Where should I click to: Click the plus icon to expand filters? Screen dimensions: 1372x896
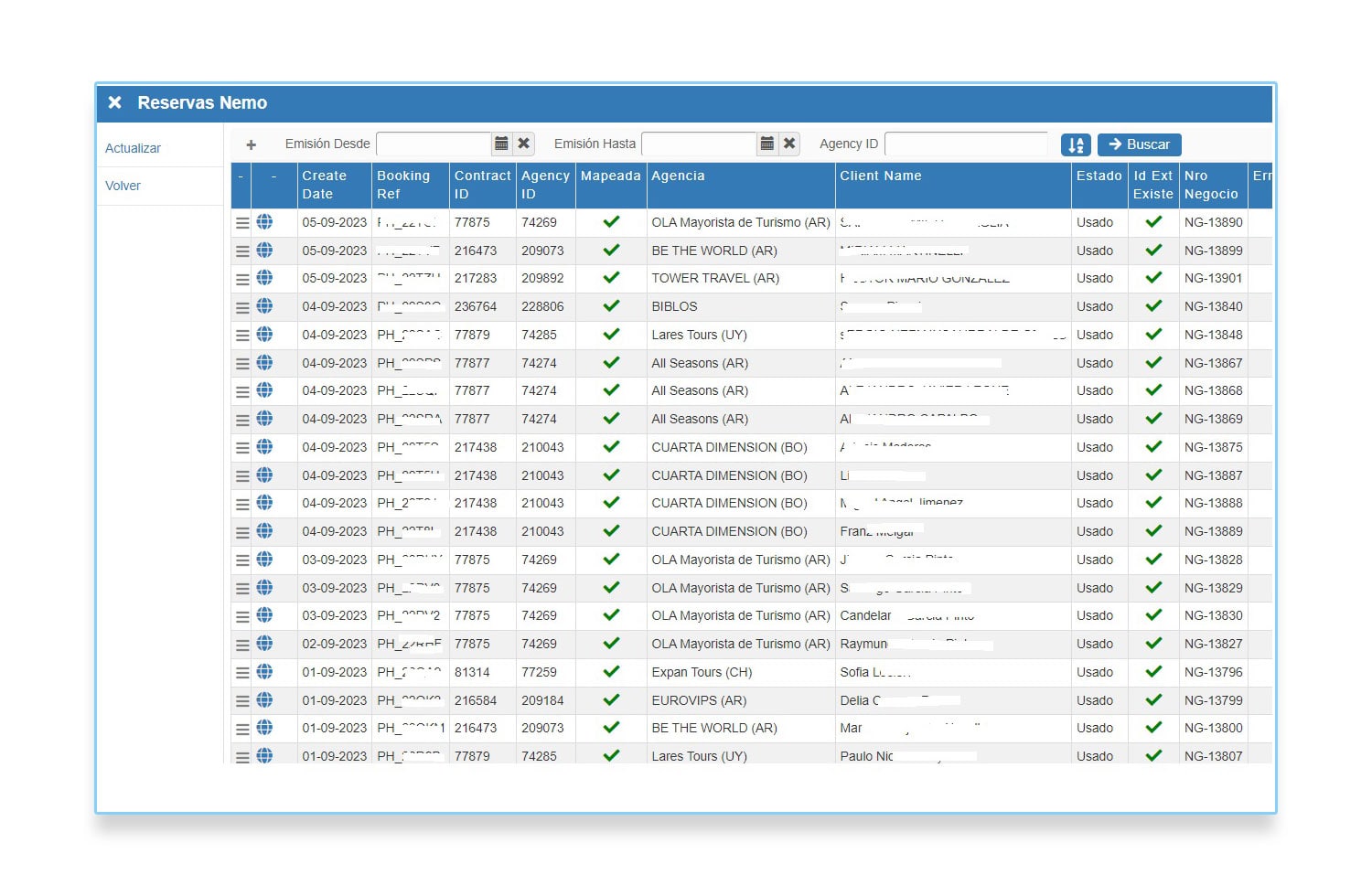point(252,144)
